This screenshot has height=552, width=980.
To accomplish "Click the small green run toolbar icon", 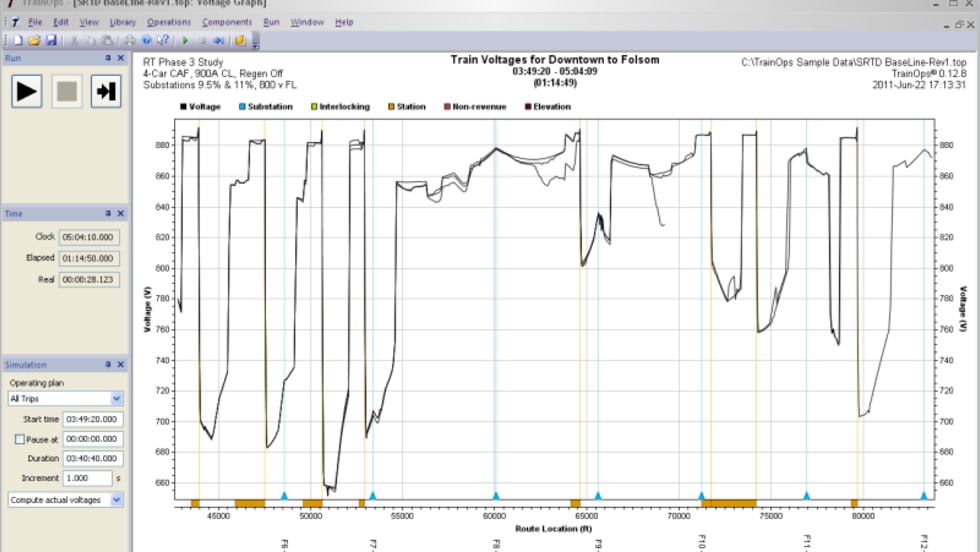I will pos(185,41).
